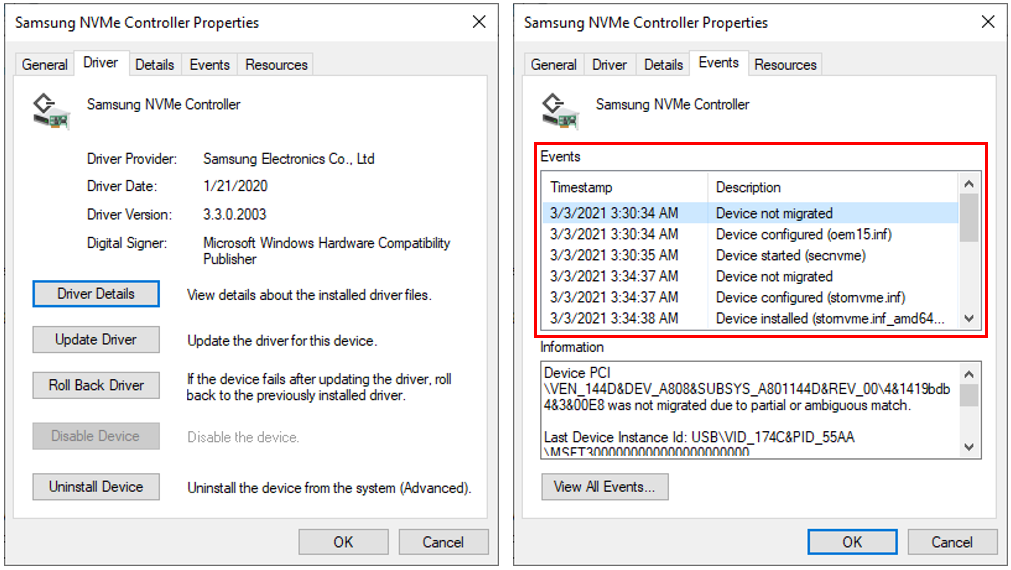
Task: Click the provider Samsung Electronics Co., Ltd
Action: [x=289, y=159]
